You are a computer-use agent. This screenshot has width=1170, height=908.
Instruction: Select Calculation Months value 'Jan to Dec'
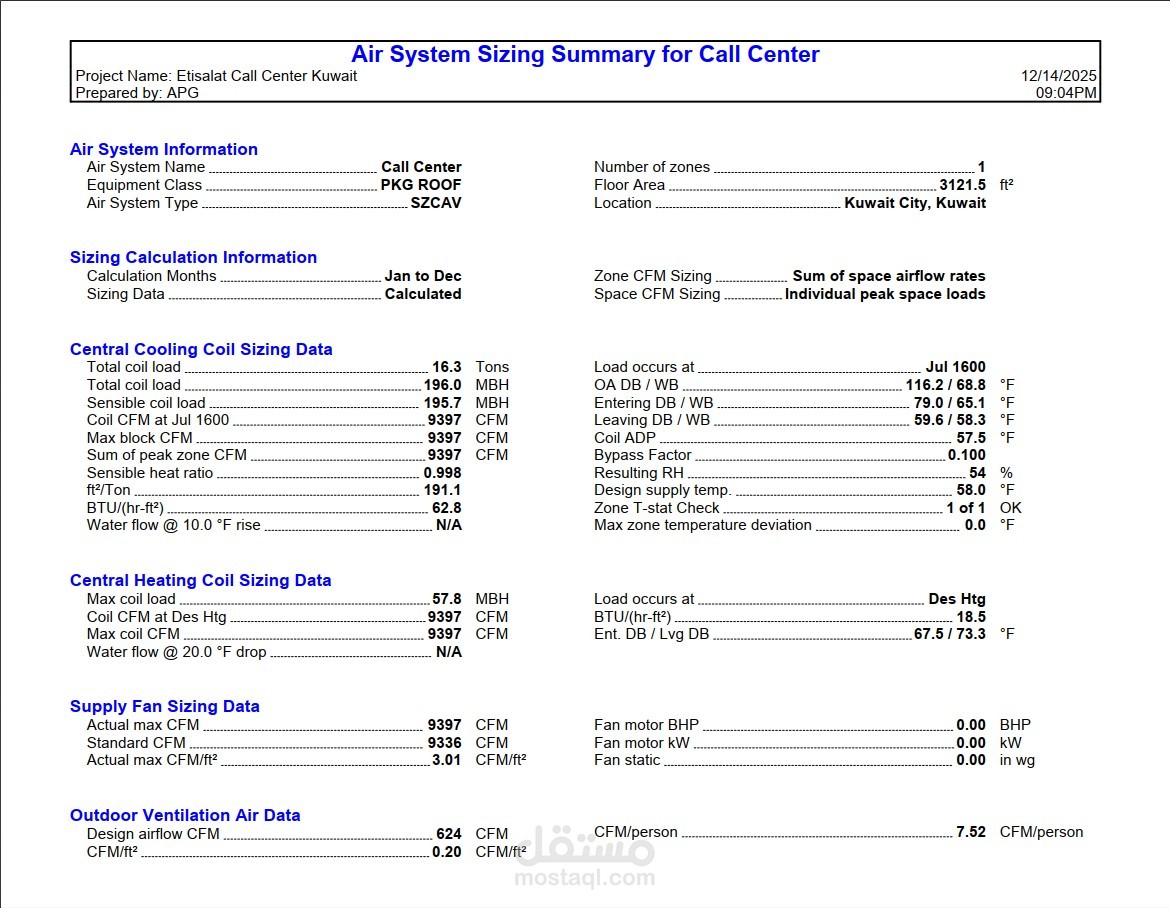point(423,276)
